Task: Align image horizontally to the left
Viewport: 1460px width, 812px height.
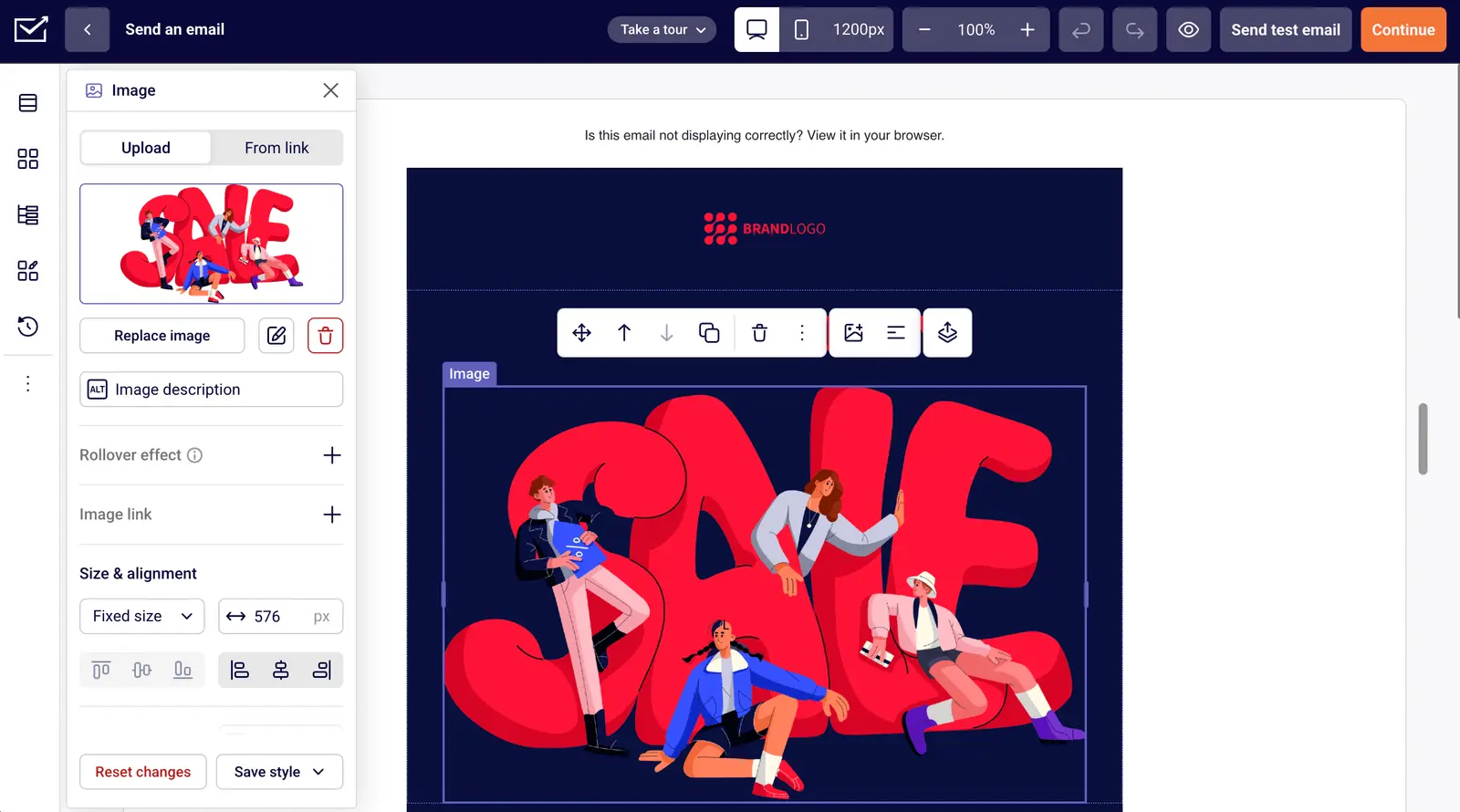Action: coord(239,671)
